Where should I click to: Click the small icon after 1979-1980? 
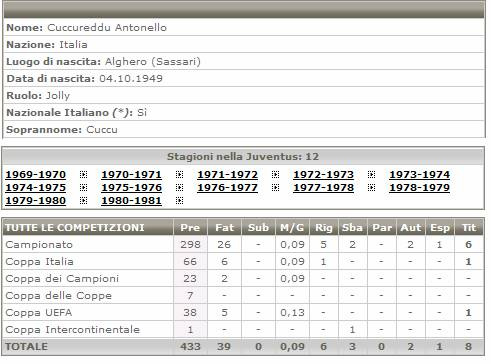(x=84, y=201)
